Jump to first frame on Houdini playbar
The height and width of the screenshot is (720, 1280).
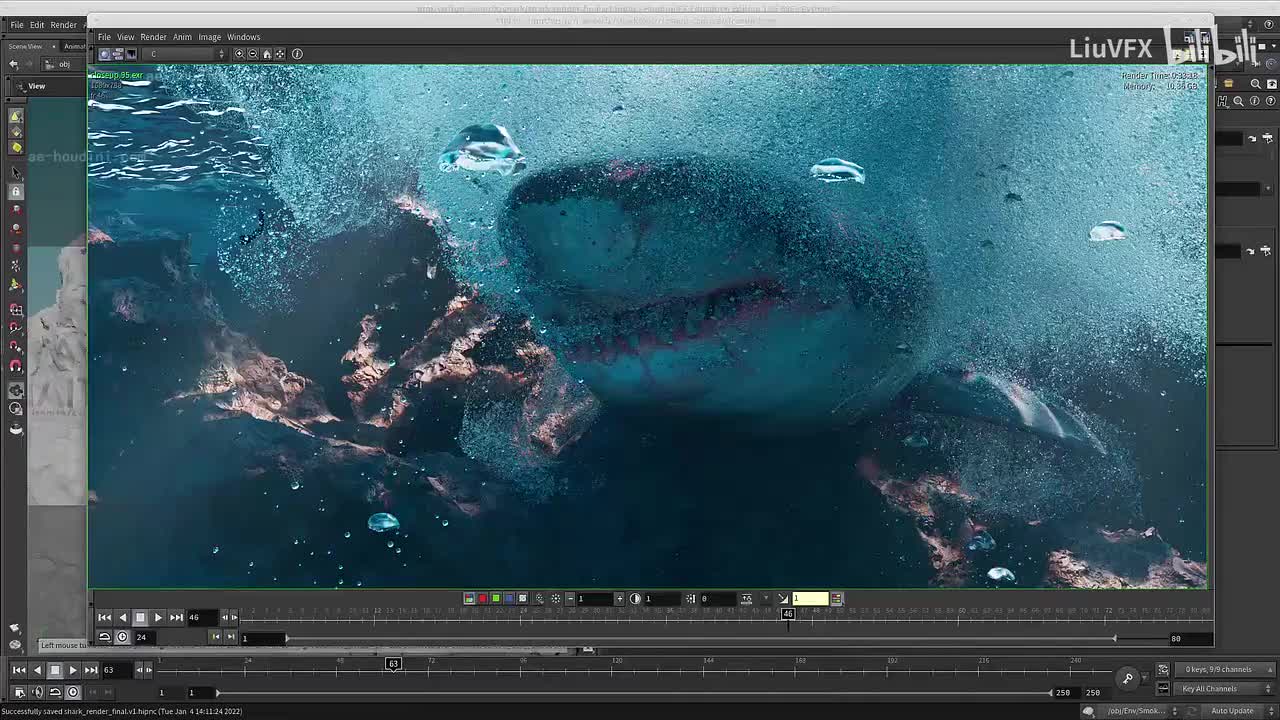(19, 670)
